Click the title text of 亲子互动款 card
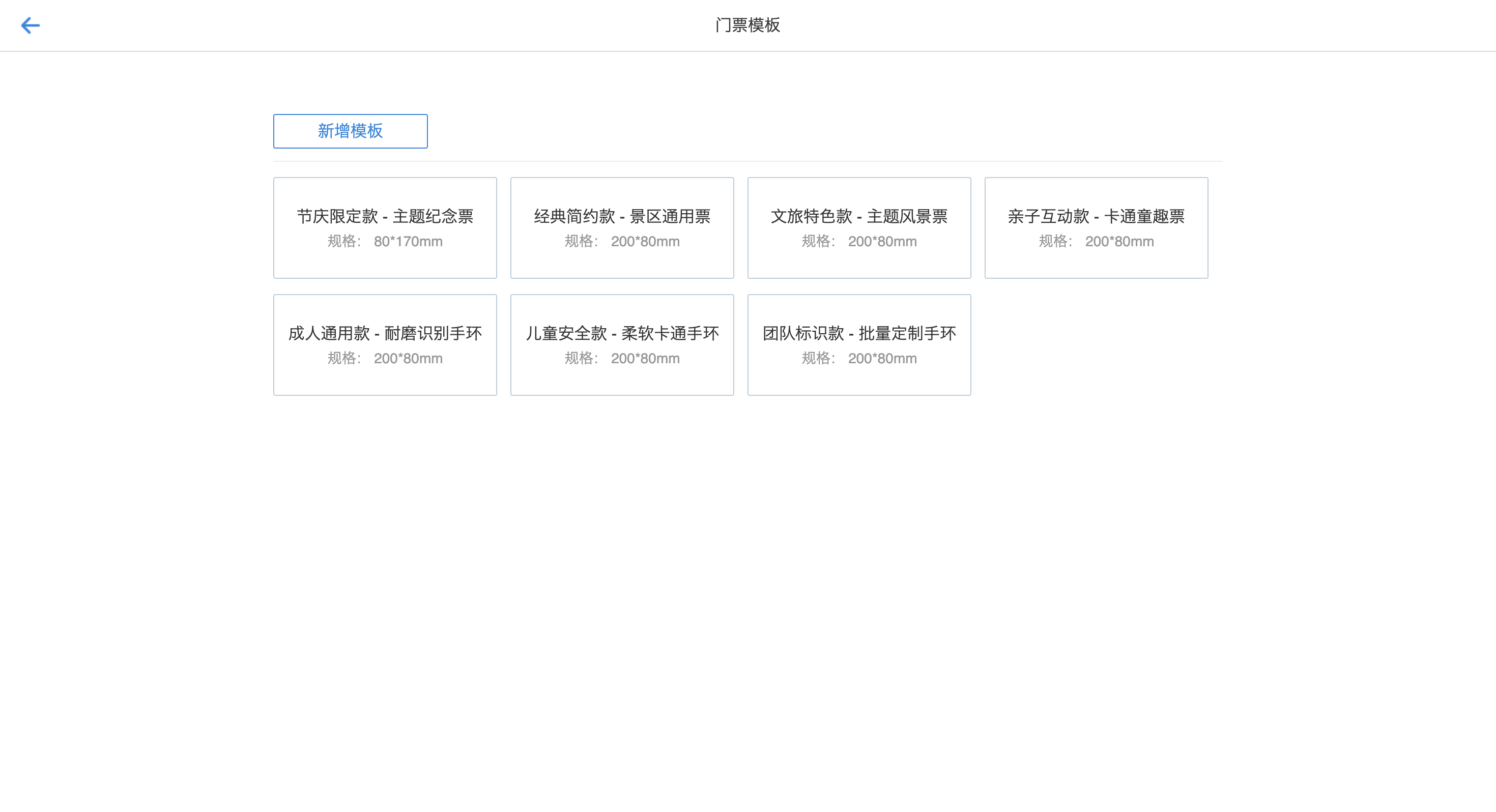The height and width of the screenshot is (812, 1496). point(1096,216)
